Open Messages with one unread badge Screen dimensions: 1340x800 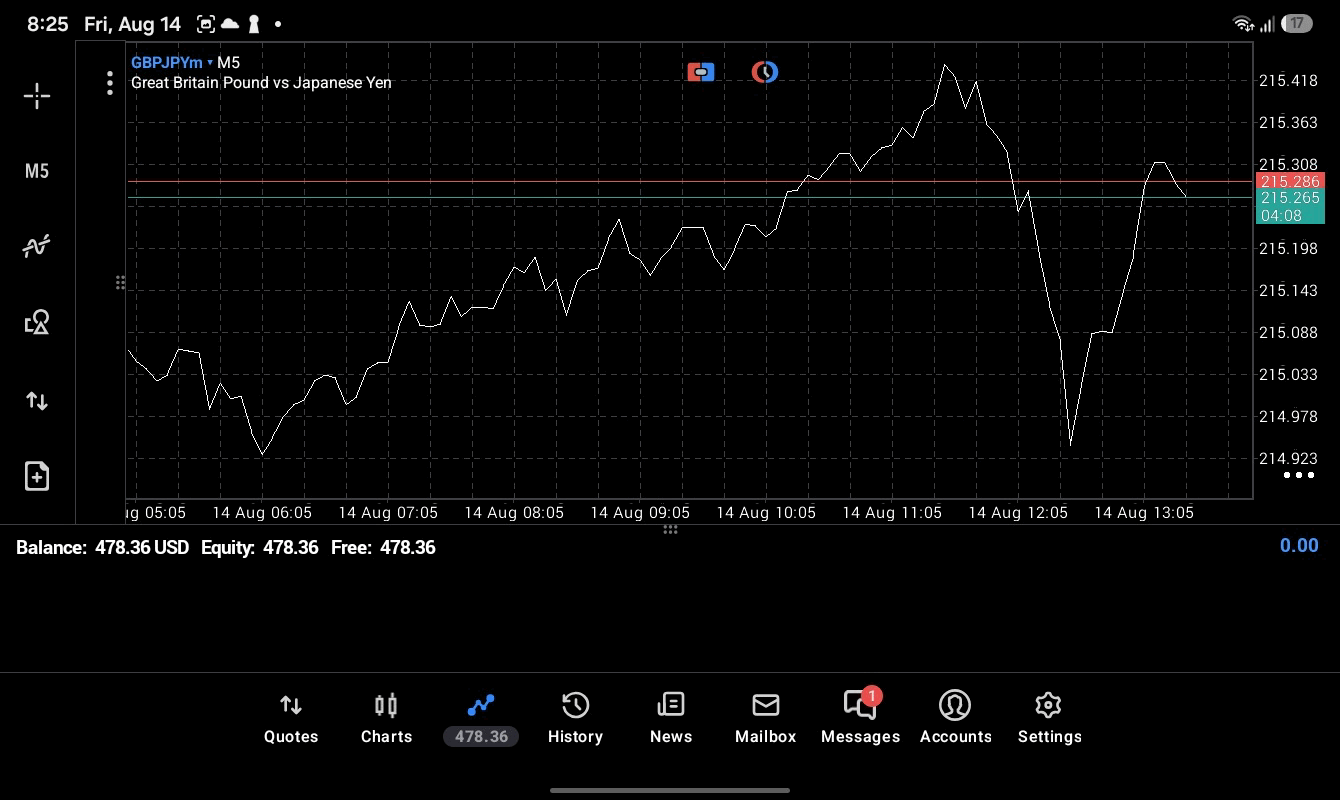861,719
